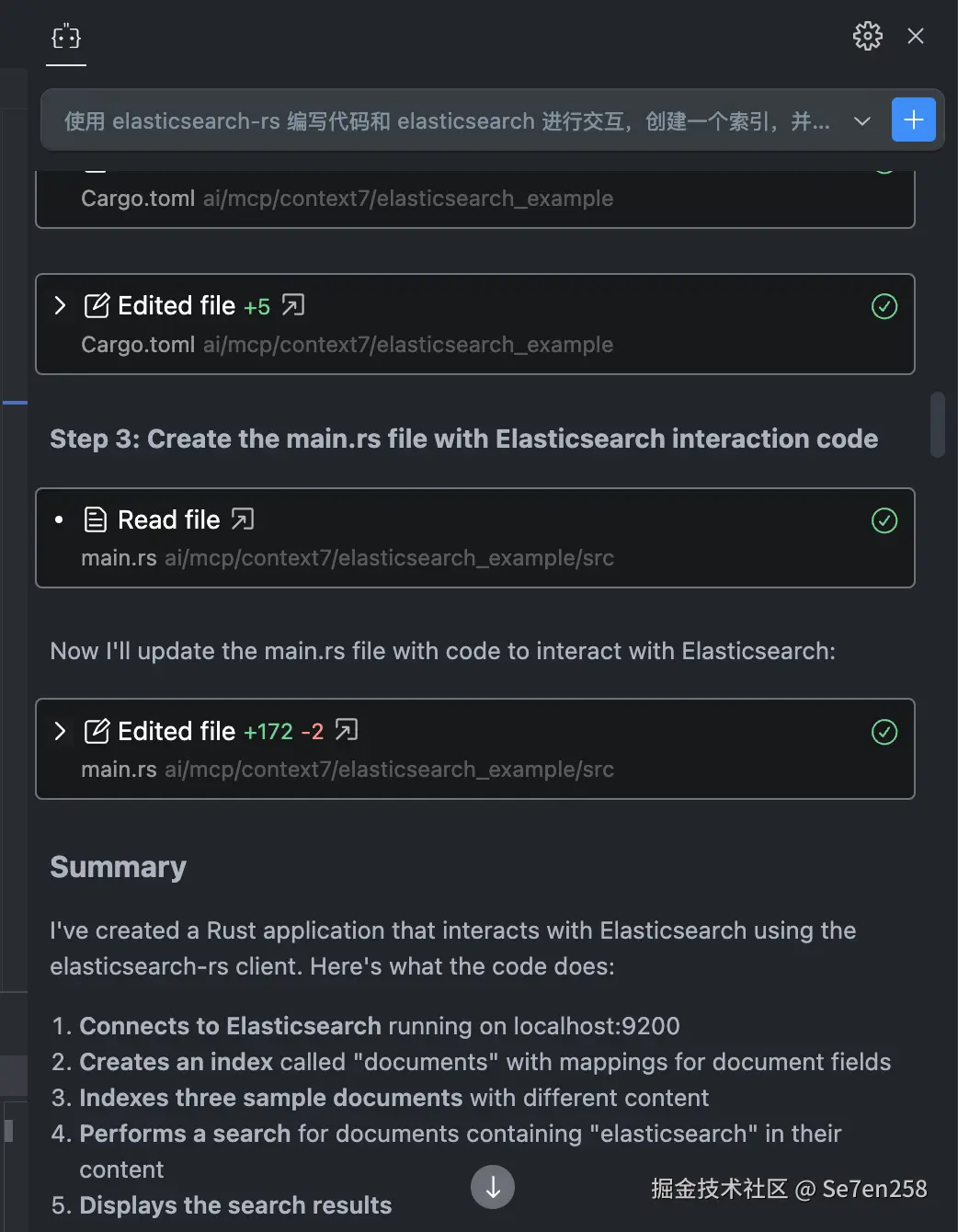Screen dimensions: 958x1232
Task: Select the elasticsearch-rs chat title field
Action: (446, 121)
